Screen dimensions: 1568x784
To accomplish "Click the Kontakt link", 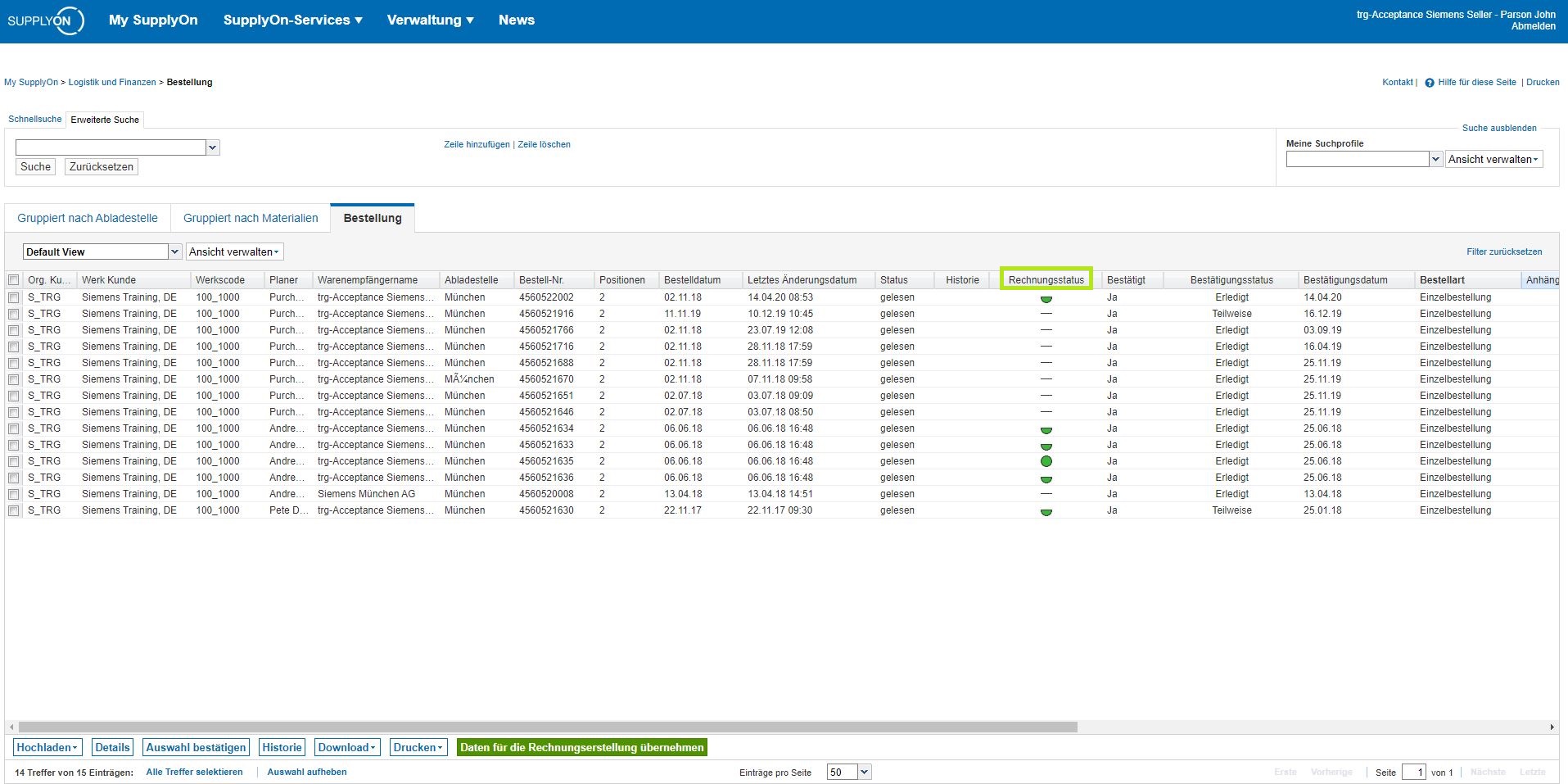I will click(x=1398, y=83).
